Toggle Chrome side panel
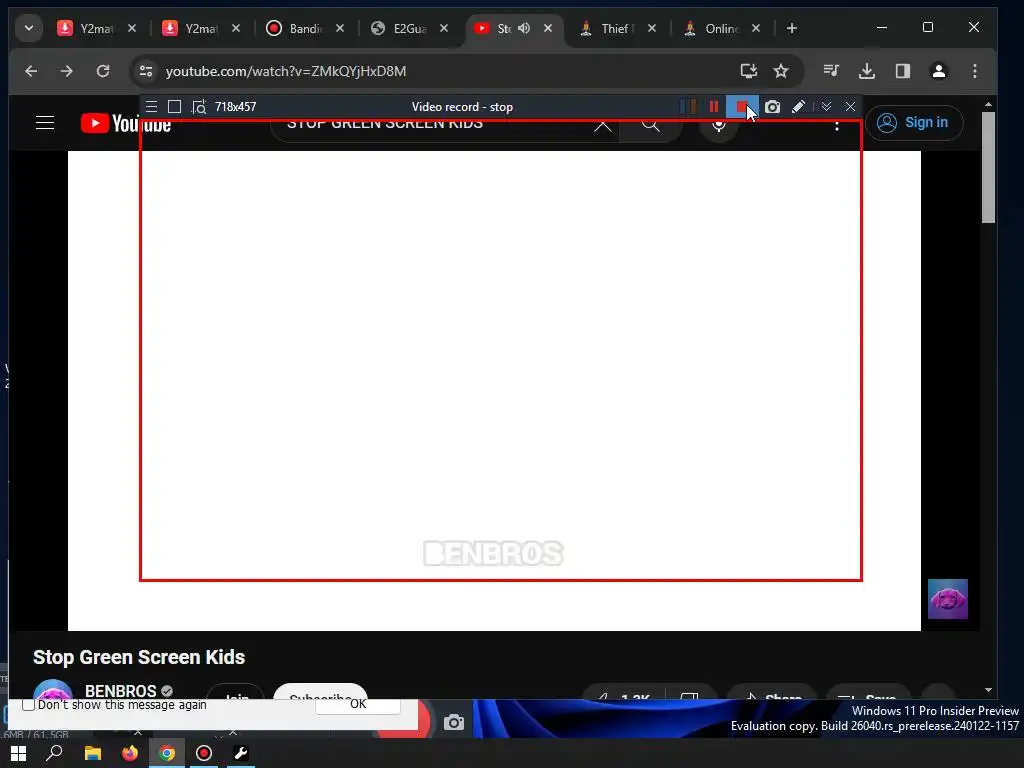 tap(903, 71)
